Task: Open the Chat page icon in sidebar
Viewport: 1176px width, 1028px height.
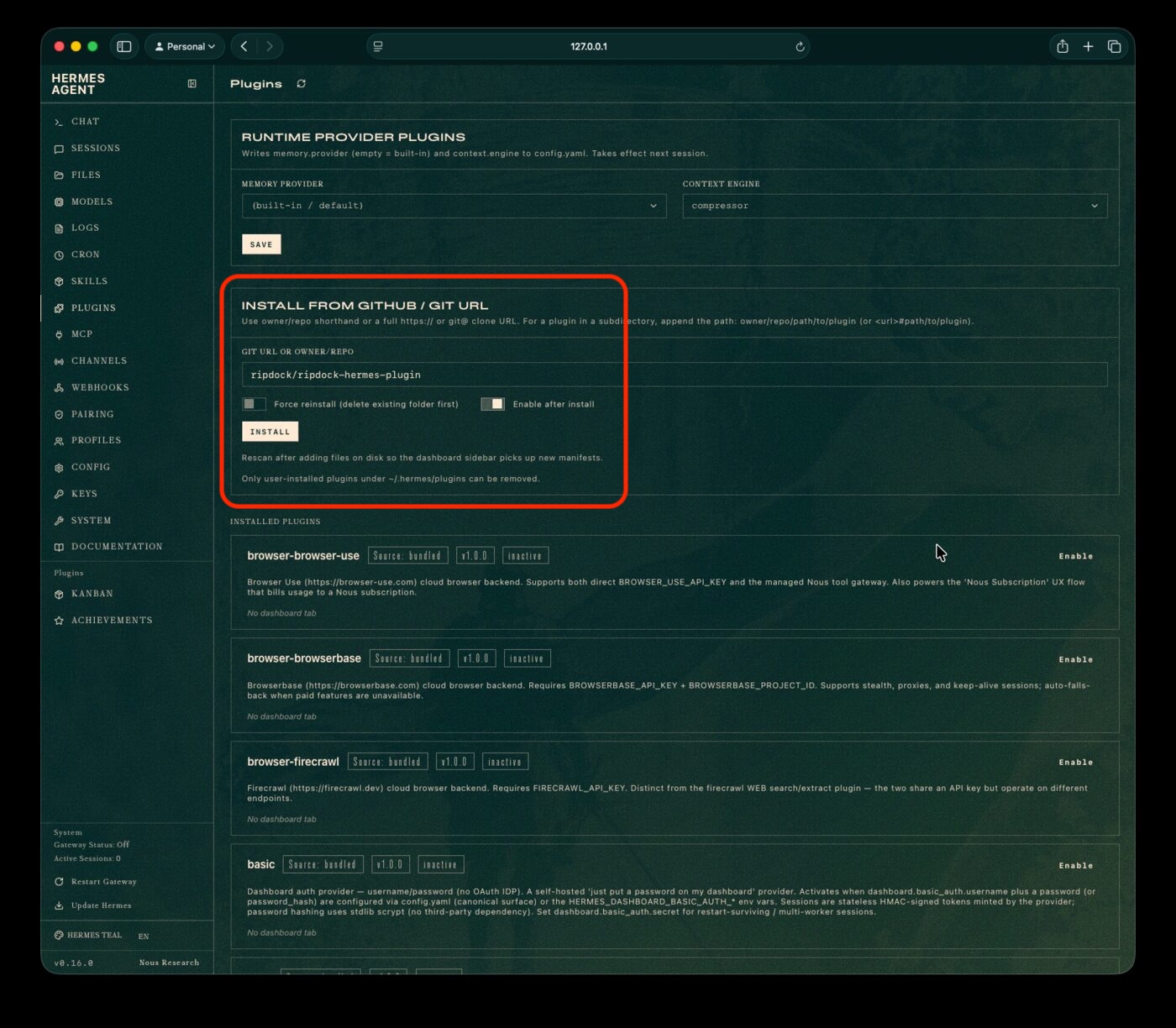Action: (x=59, y=123)
